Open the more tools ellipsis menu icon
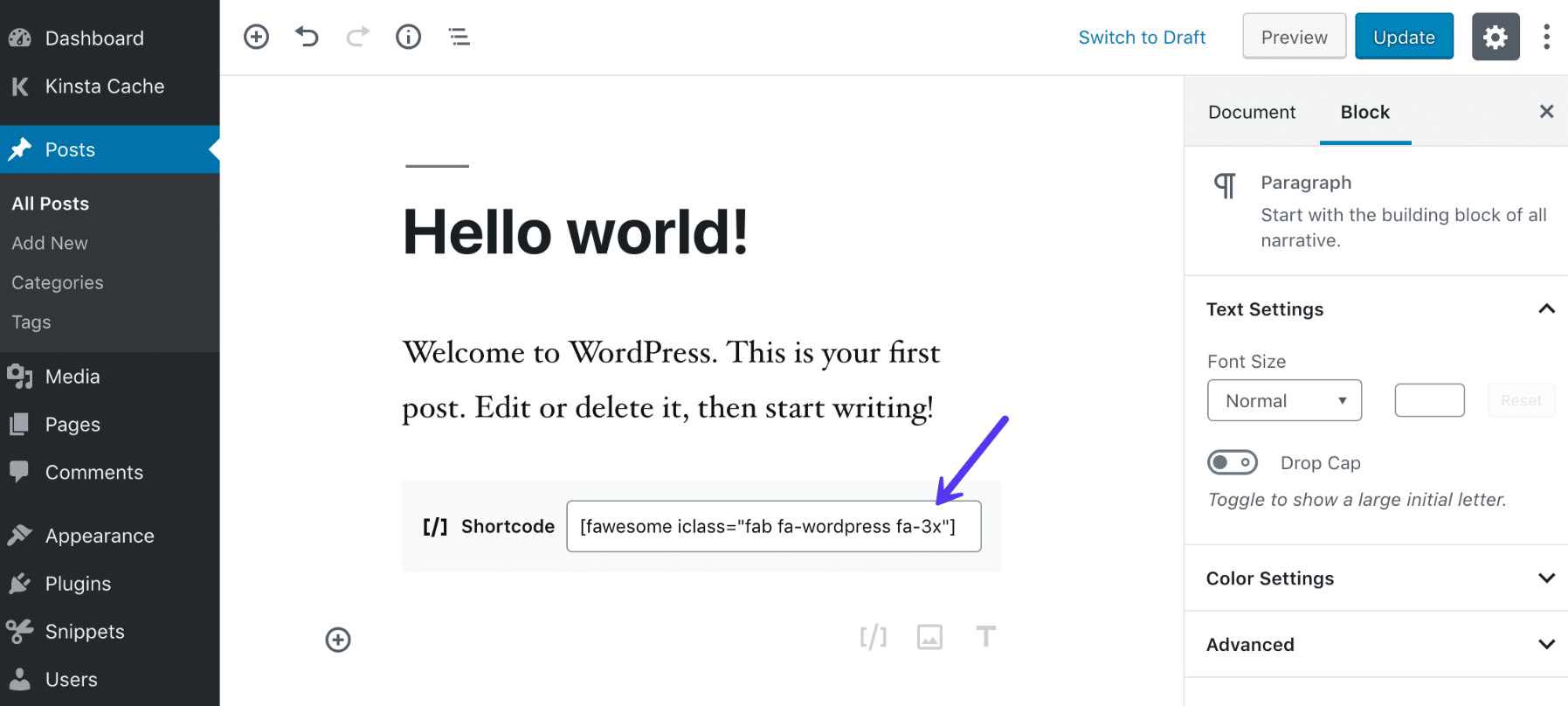 coord(1546,36)
